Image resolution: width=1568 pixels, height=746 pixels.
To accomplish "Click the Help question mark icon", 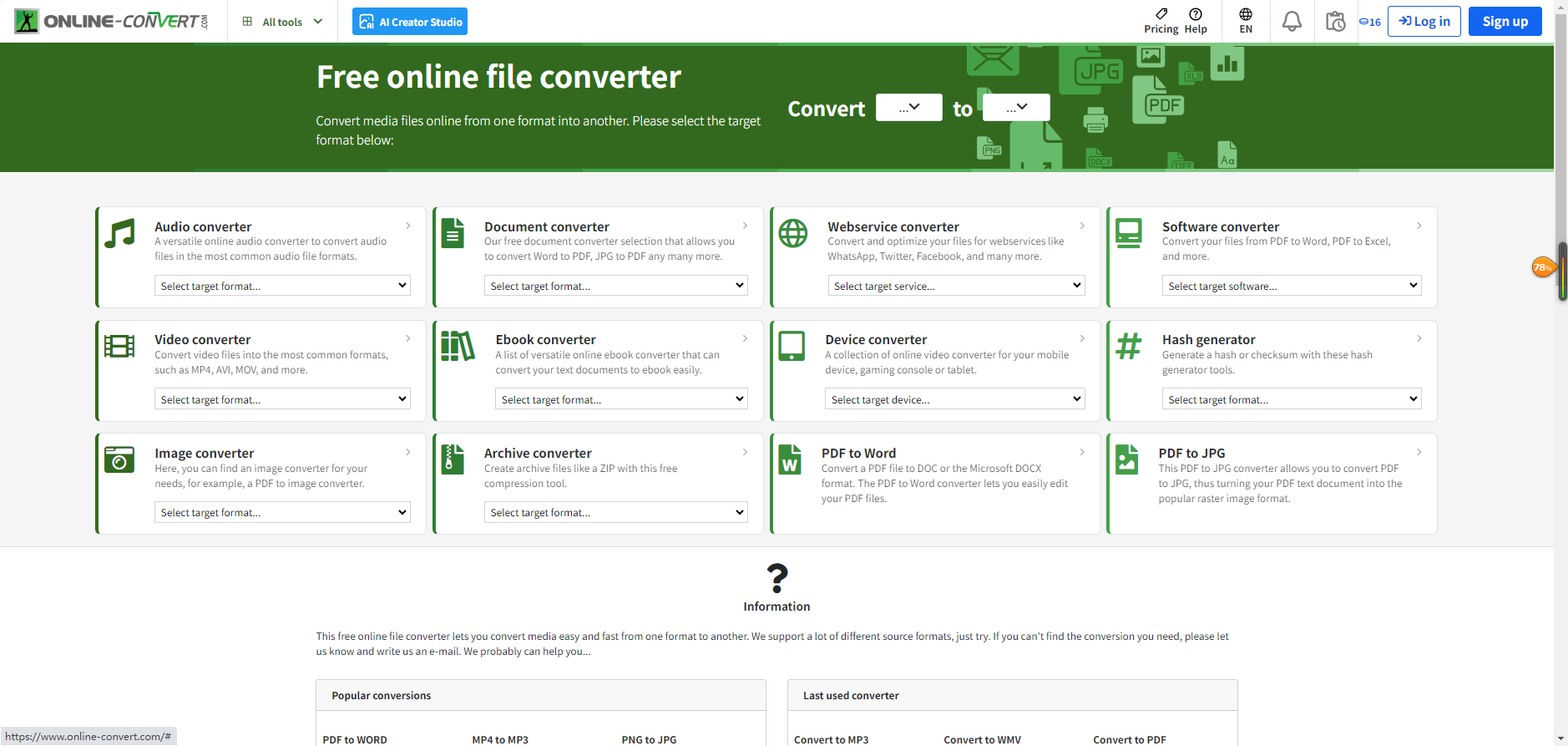I will (x=1196, y=14).
